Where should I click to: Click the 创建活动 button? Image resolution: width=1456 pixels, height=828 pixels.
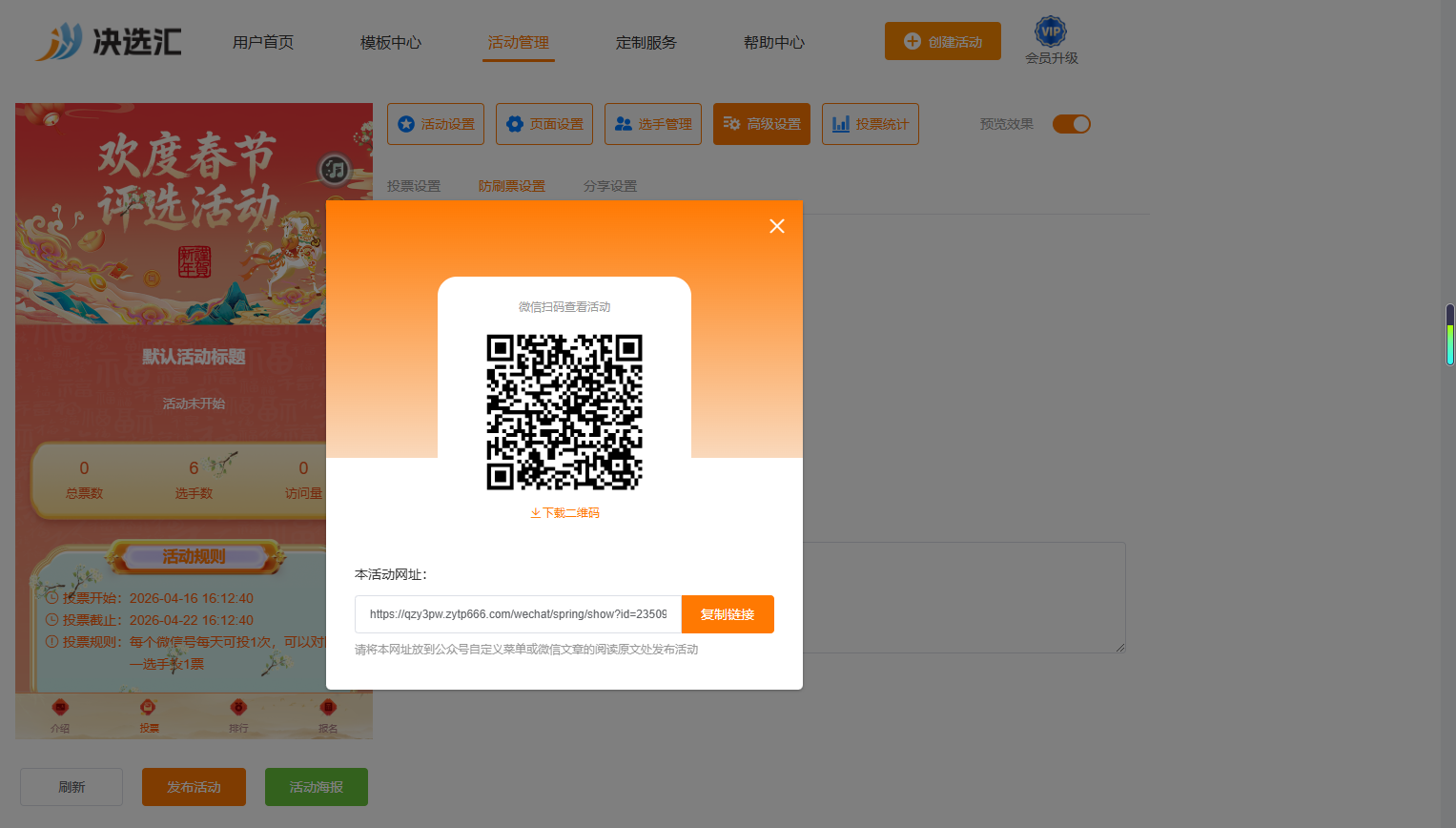click(x=943, y=41)
